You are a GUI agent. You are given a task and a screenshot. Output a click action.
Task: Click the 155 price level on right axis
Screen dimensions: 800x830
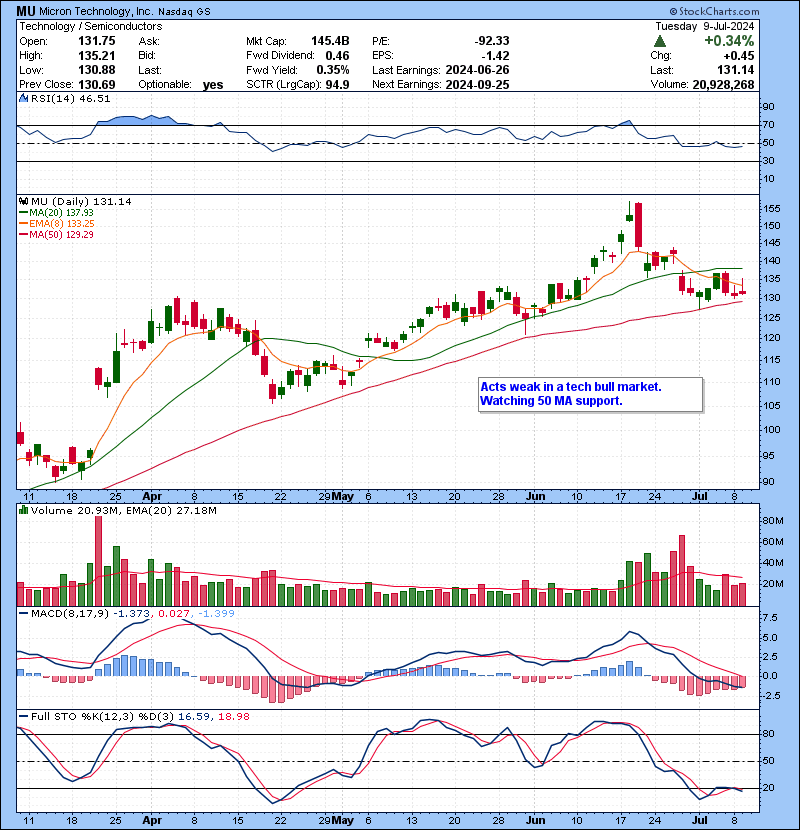[x=772, y=209]
